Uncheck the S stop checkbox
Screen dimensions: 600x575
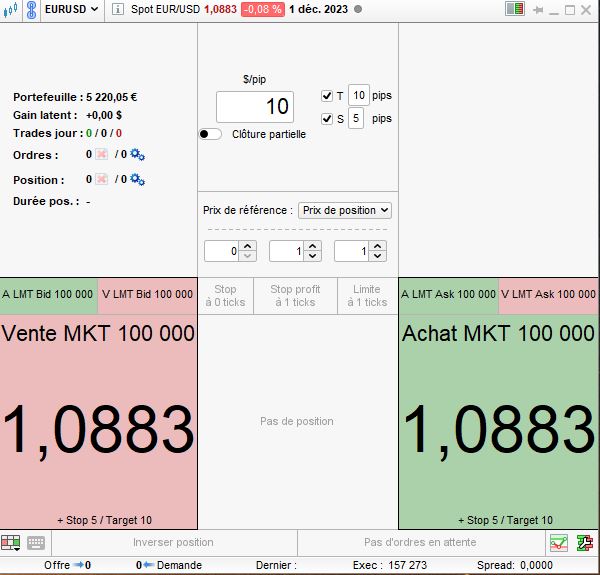(327, 119)
